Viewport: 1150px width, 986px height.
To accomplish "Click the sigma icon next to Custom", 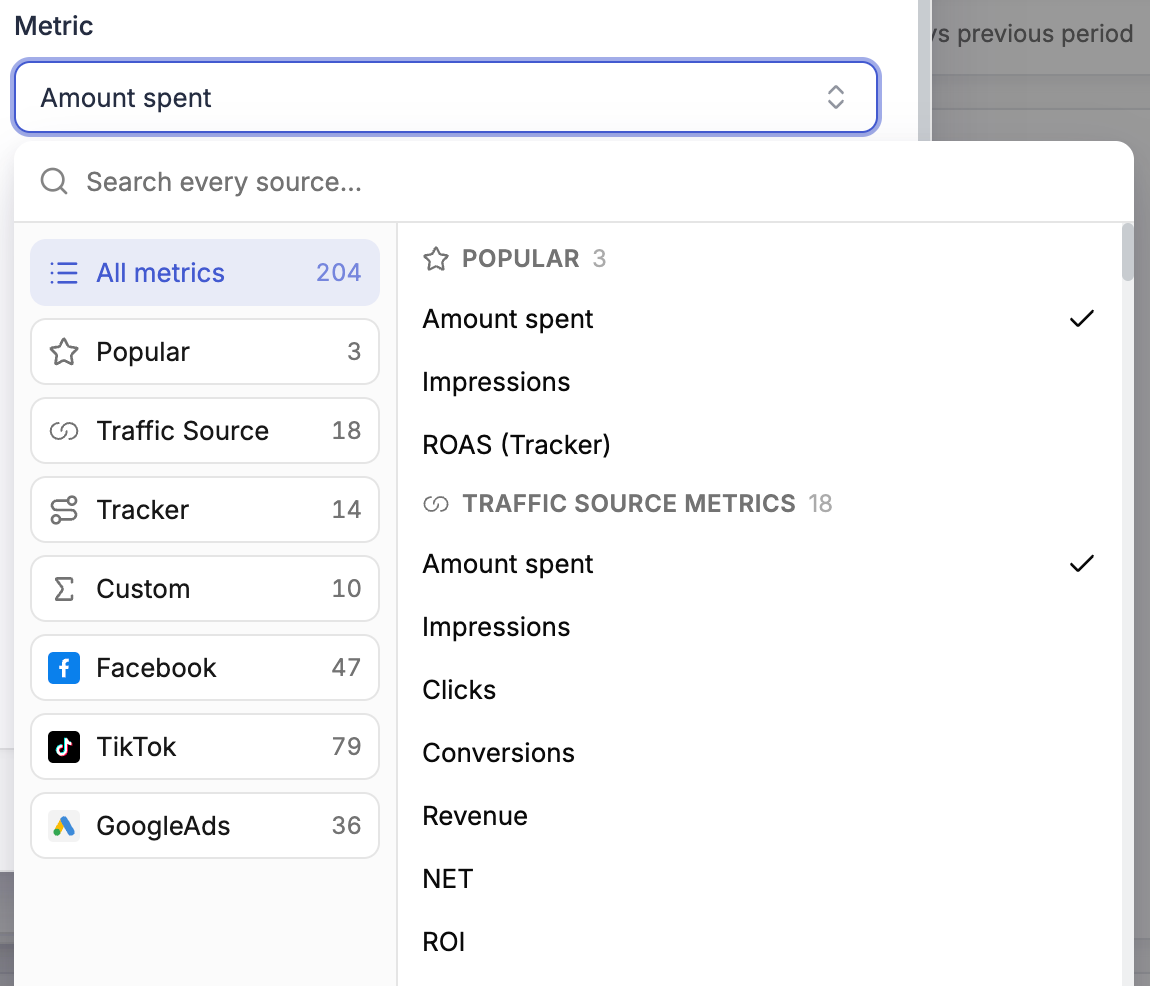I will pos(64,589).
